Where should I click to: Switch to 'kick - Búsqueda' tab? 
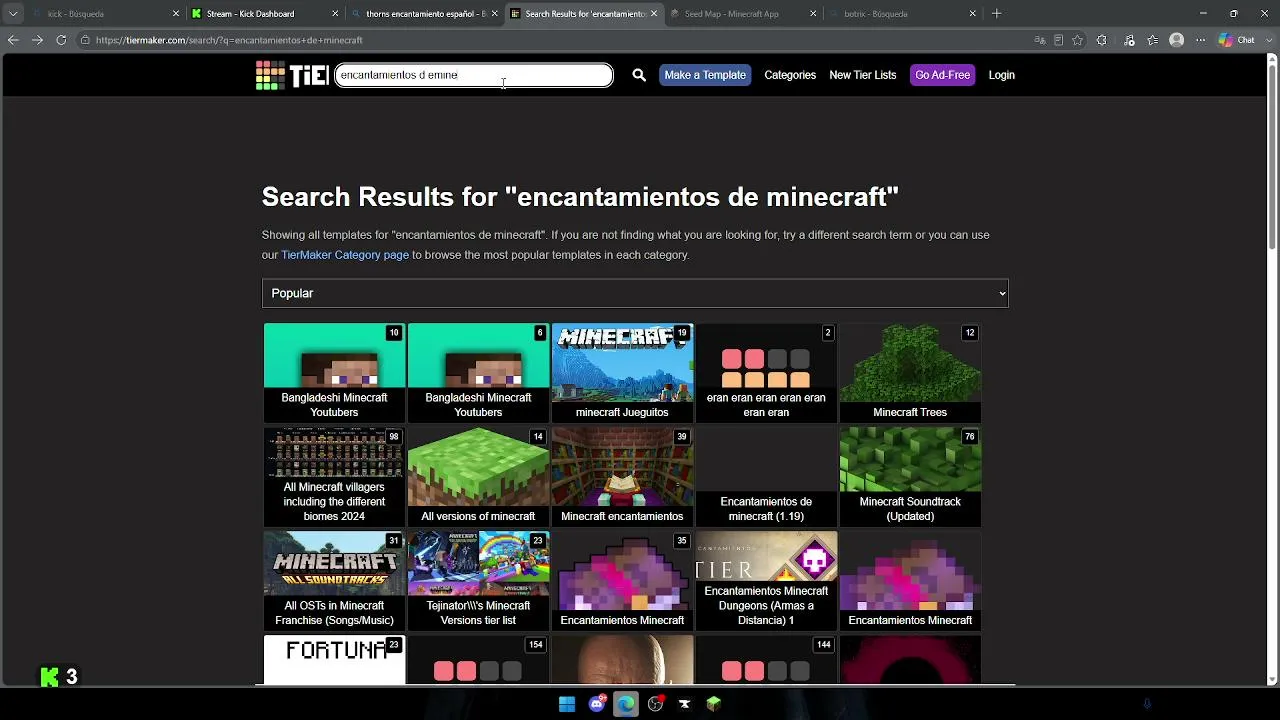tap(105, 14)
